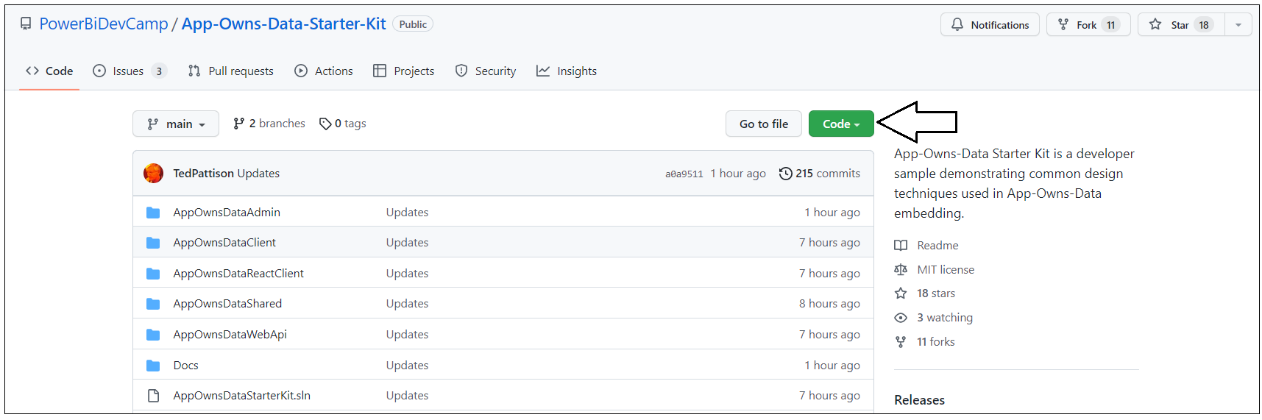View the 0 tags link
The image size is (1262, 420).
pos(343,124)
